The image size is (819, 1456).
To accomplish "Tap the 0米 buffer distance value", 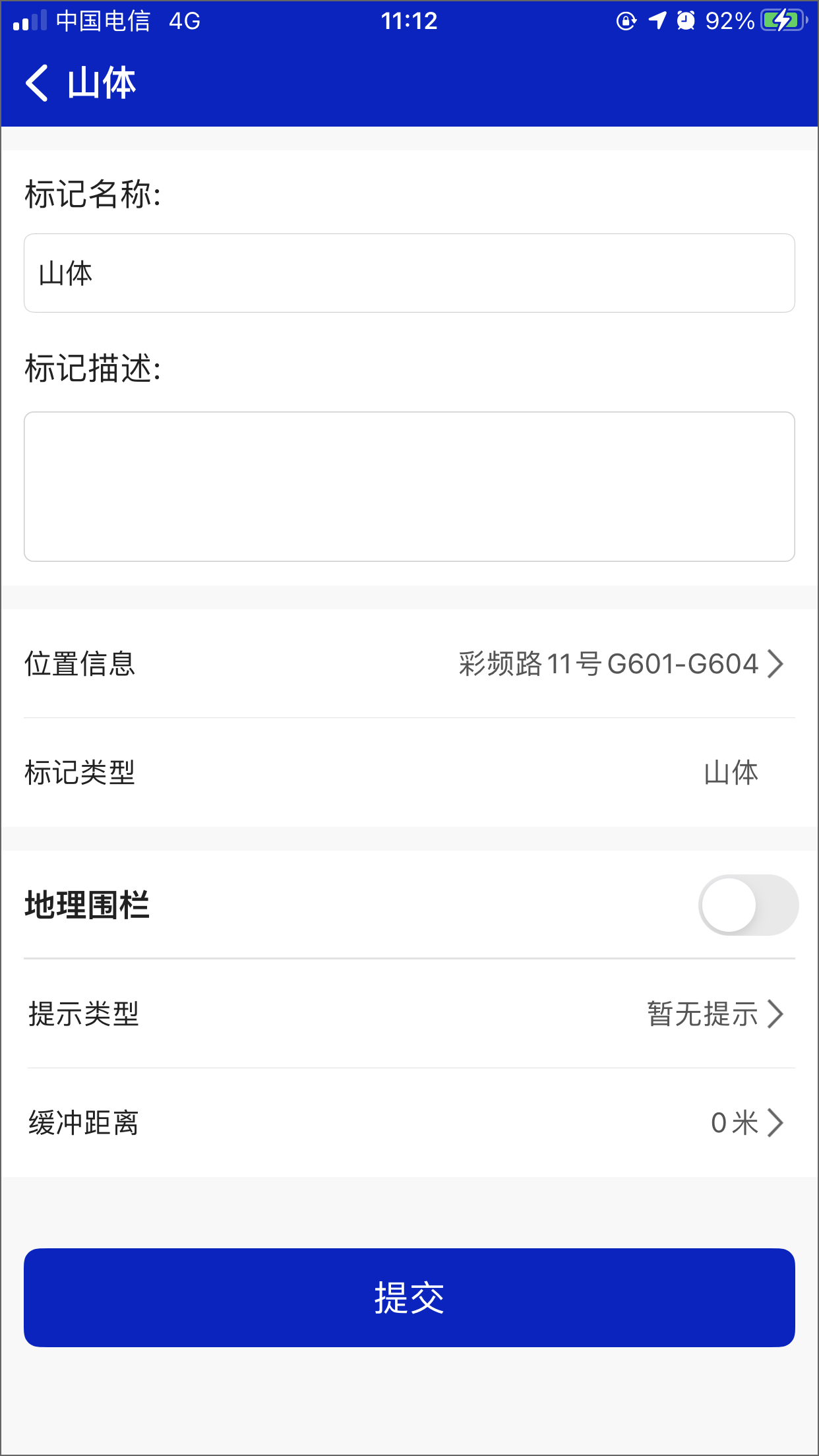I will click(x=735, y=1122).
